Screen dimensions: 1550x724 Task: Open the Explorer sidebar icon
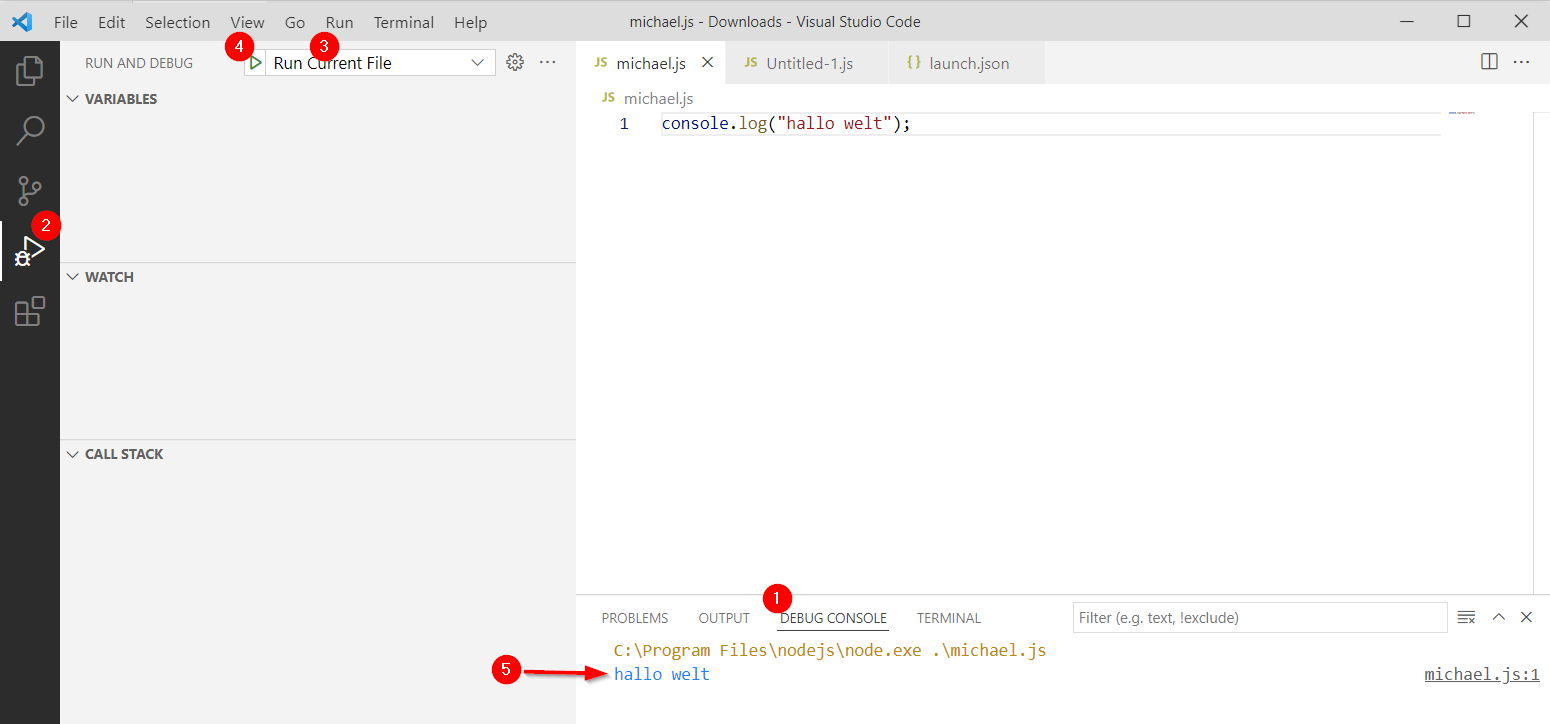(30, 70)
